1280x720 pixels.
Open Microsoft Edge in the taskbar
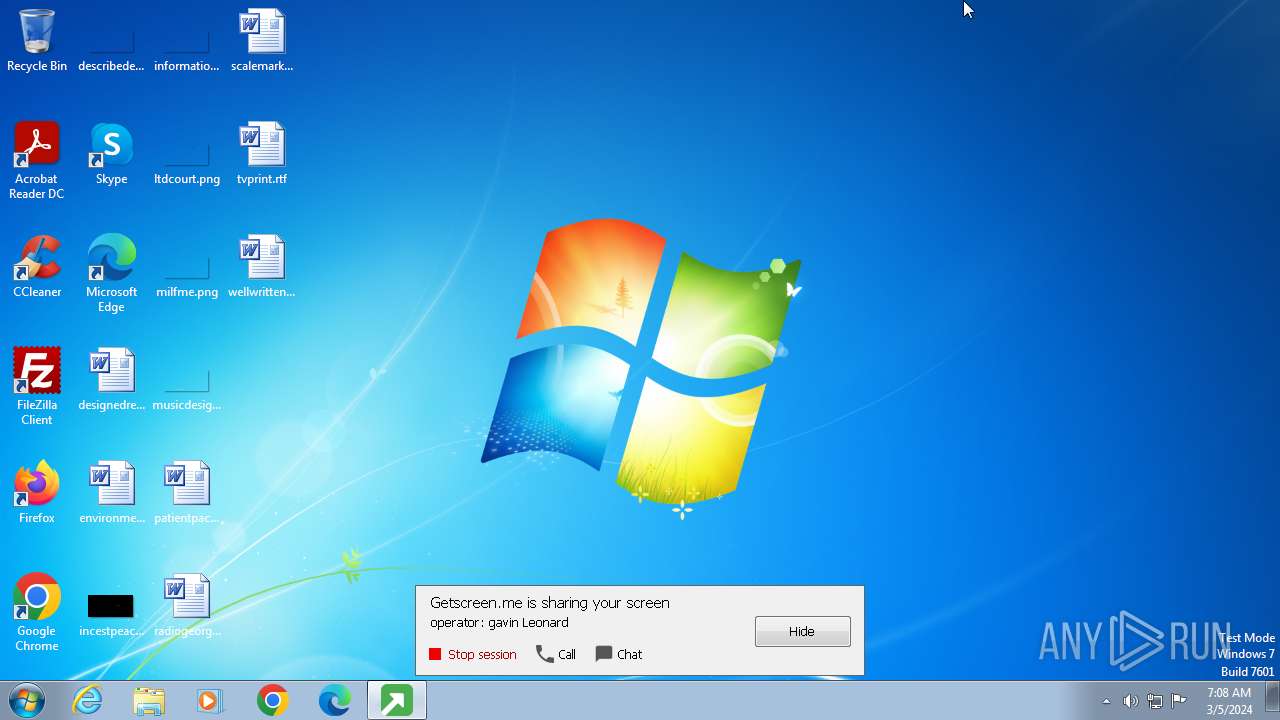(x=334, y=700)
